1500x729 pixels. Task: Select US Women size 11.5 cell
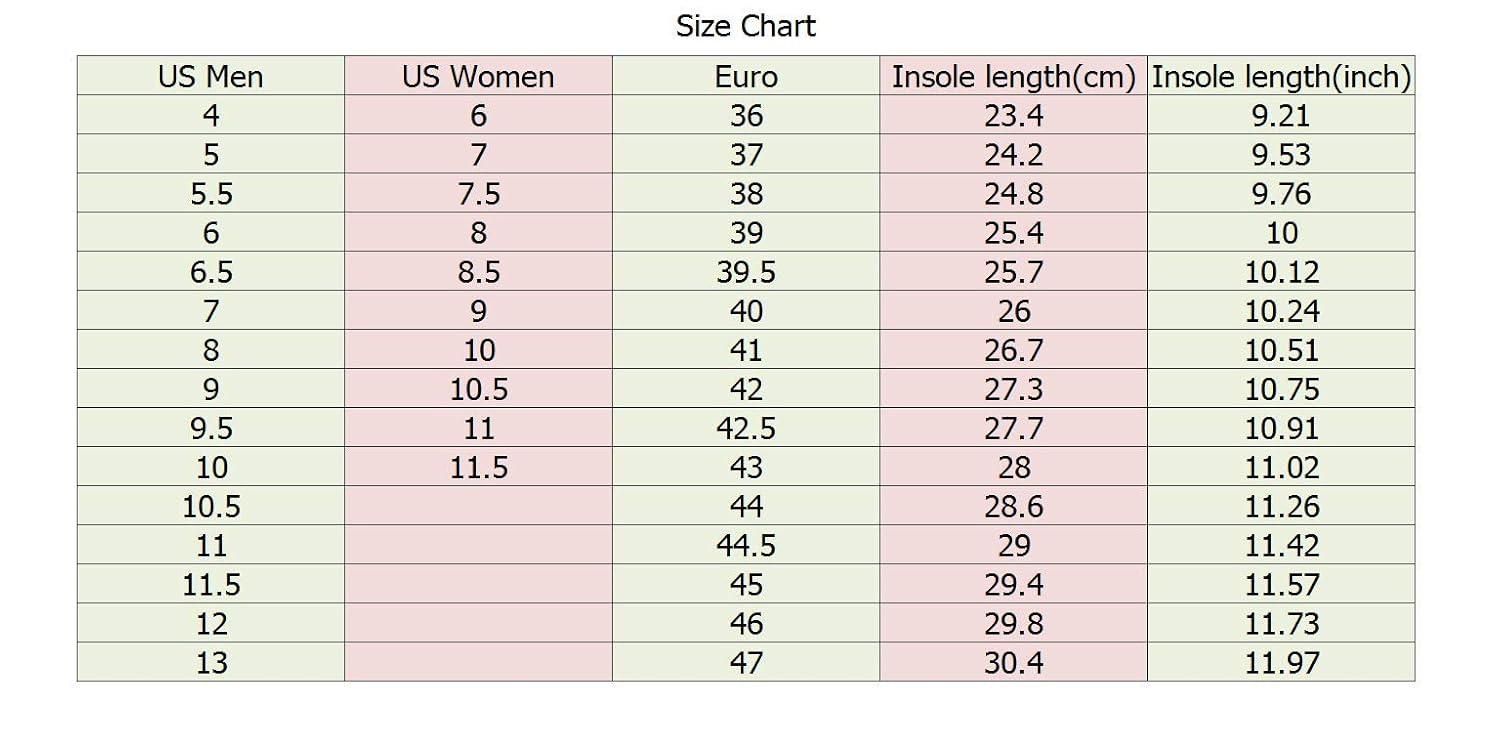tap(478, 467)
